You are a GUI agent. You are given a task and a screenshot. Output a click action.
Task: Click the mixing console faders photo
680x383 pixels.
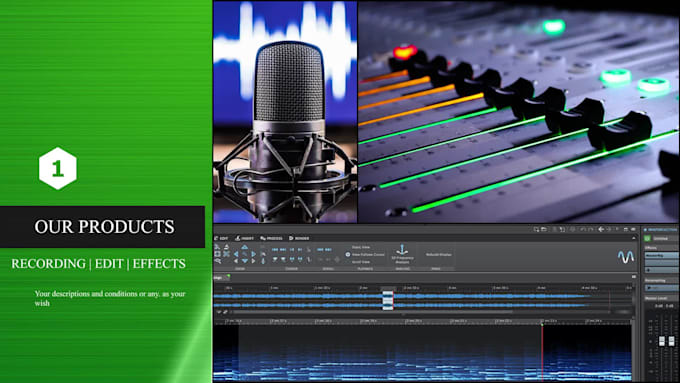(x=519, y=112)
